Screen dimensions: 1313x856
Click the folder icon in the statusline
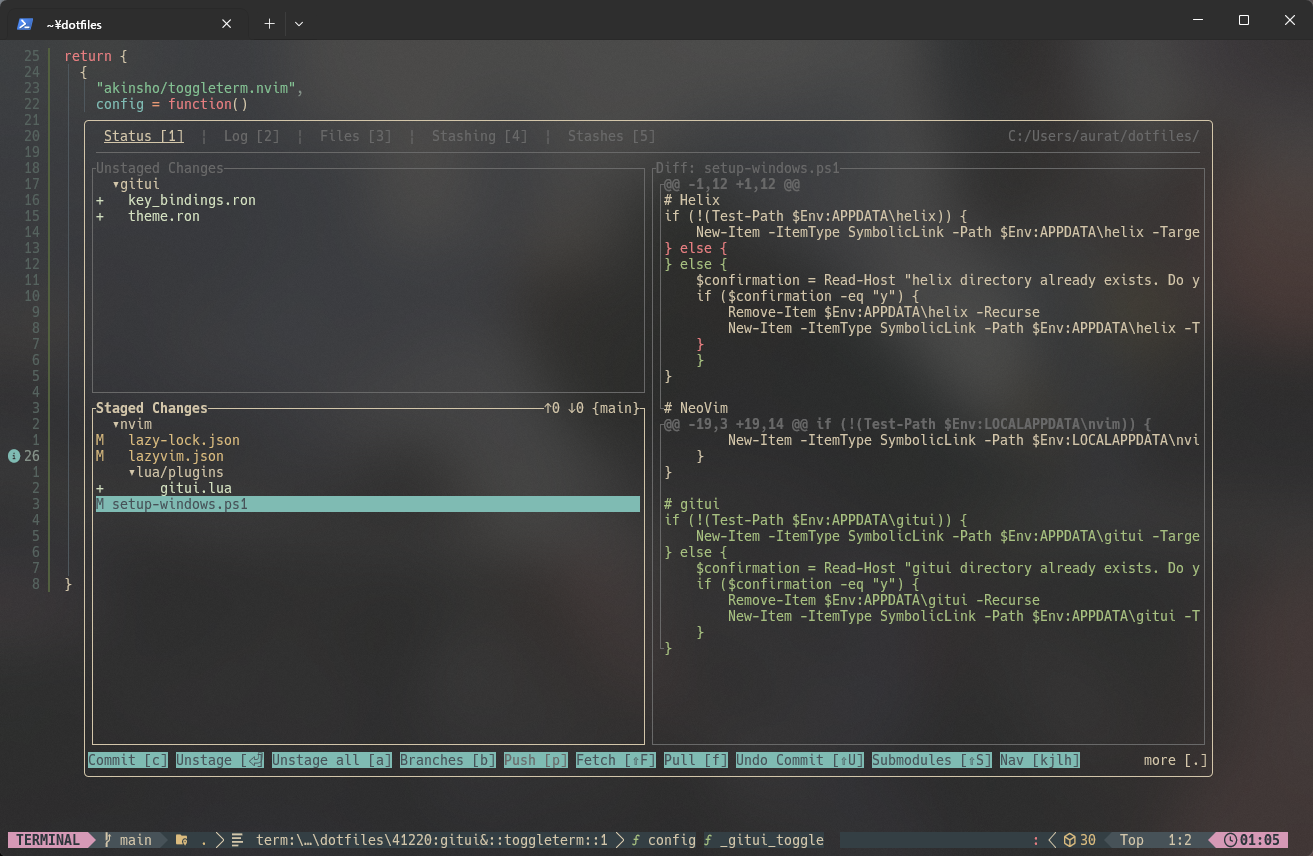pyautogui.click(x=181, y=840)
